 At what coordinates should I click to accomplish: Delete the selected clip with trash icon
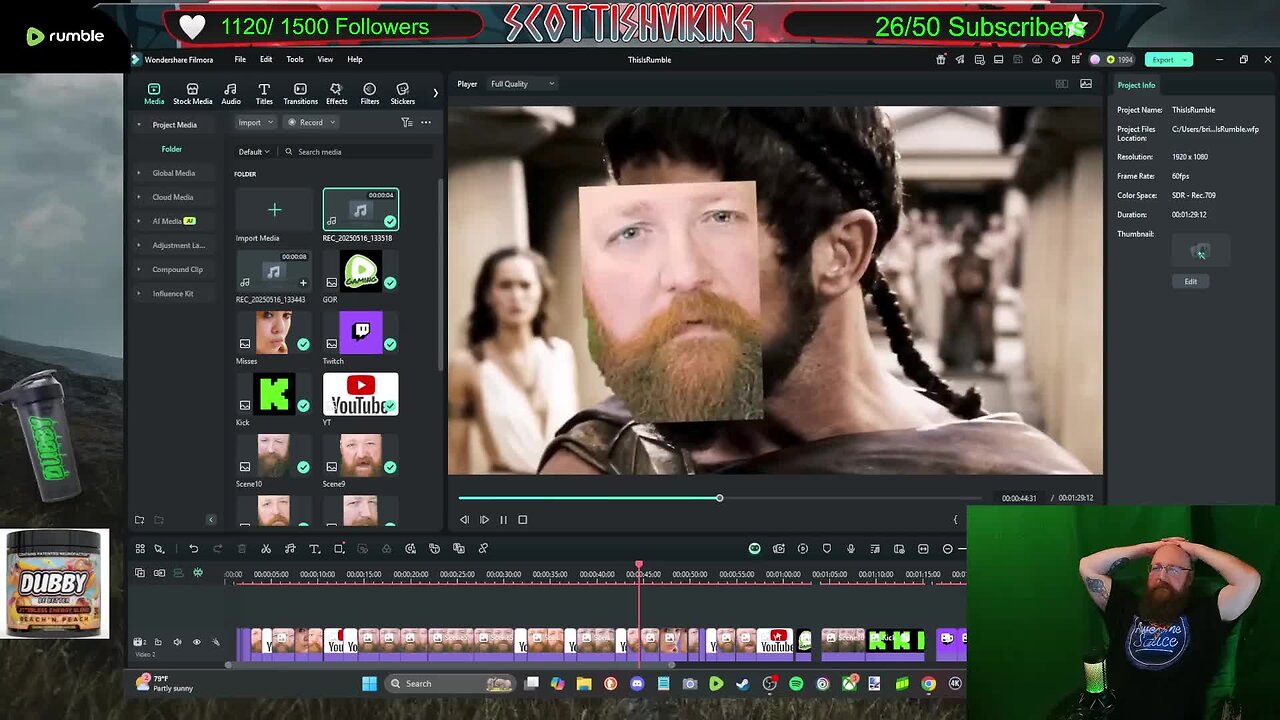point(241,549)
